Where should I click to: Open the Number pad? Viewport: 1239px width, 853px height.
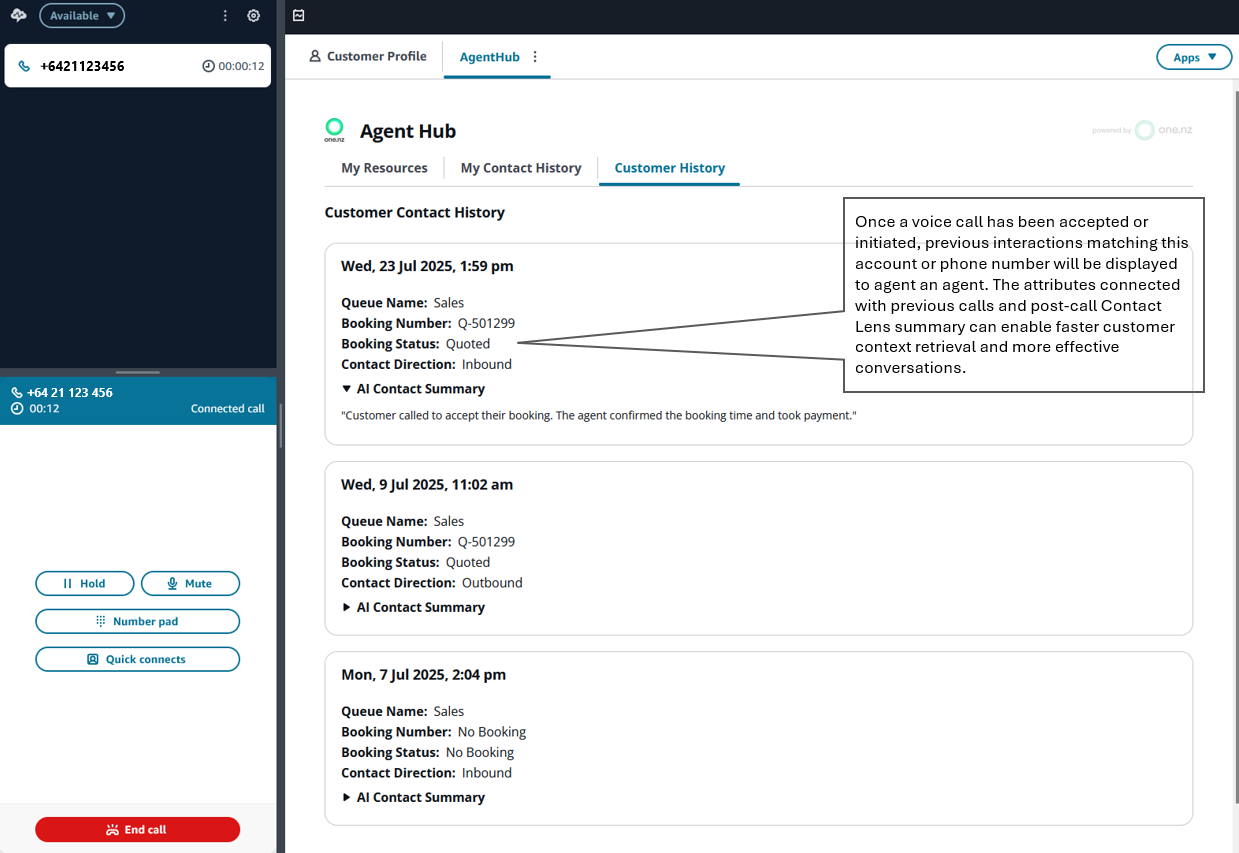pyautogui.click(x=137, y=621)
